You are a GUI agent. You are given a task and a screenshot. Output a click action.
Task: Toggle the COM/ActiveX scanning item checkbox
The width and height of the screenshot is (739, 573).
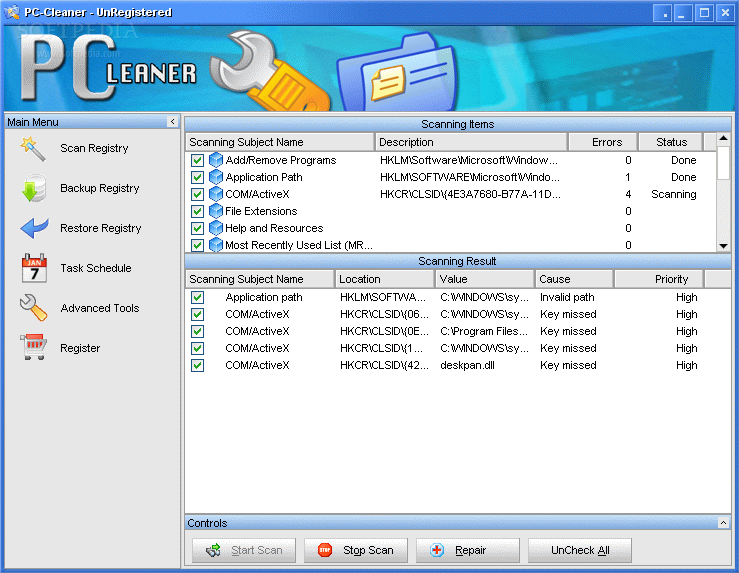pyautogui.click(x=197, y=194)
